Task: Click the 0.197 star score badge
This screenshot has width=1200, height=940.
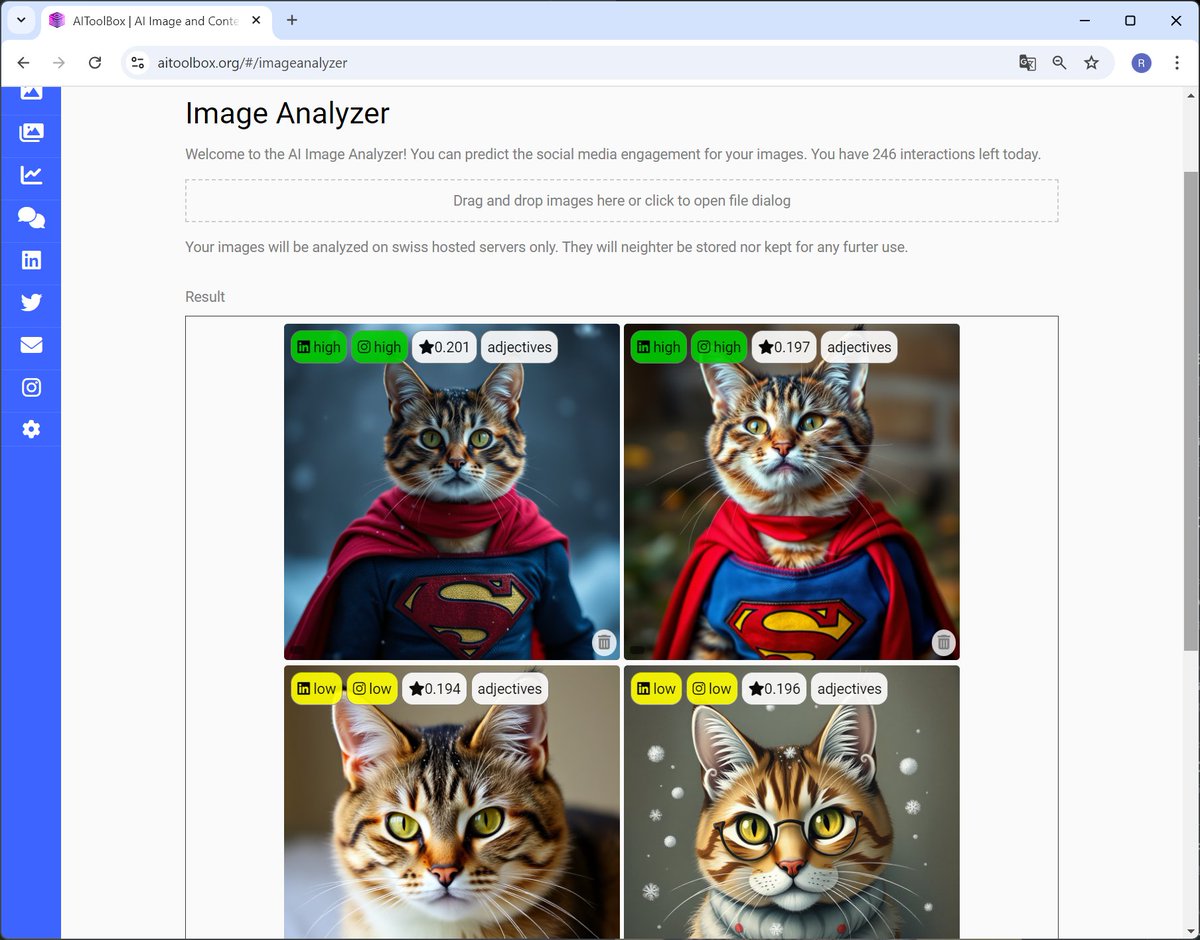Action: pos(784,347)
